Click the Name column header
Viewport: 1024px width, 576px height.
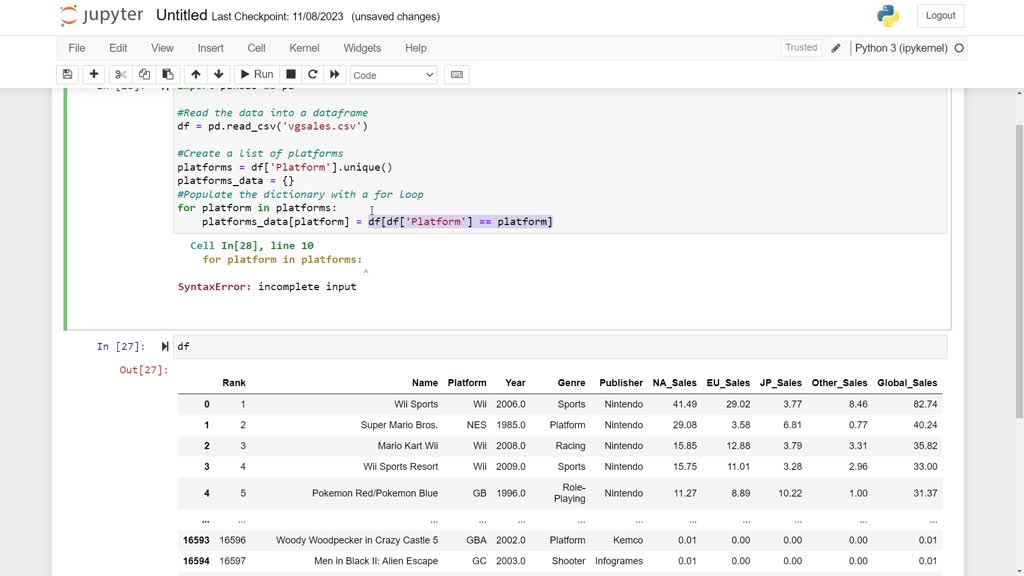(424, 383)
